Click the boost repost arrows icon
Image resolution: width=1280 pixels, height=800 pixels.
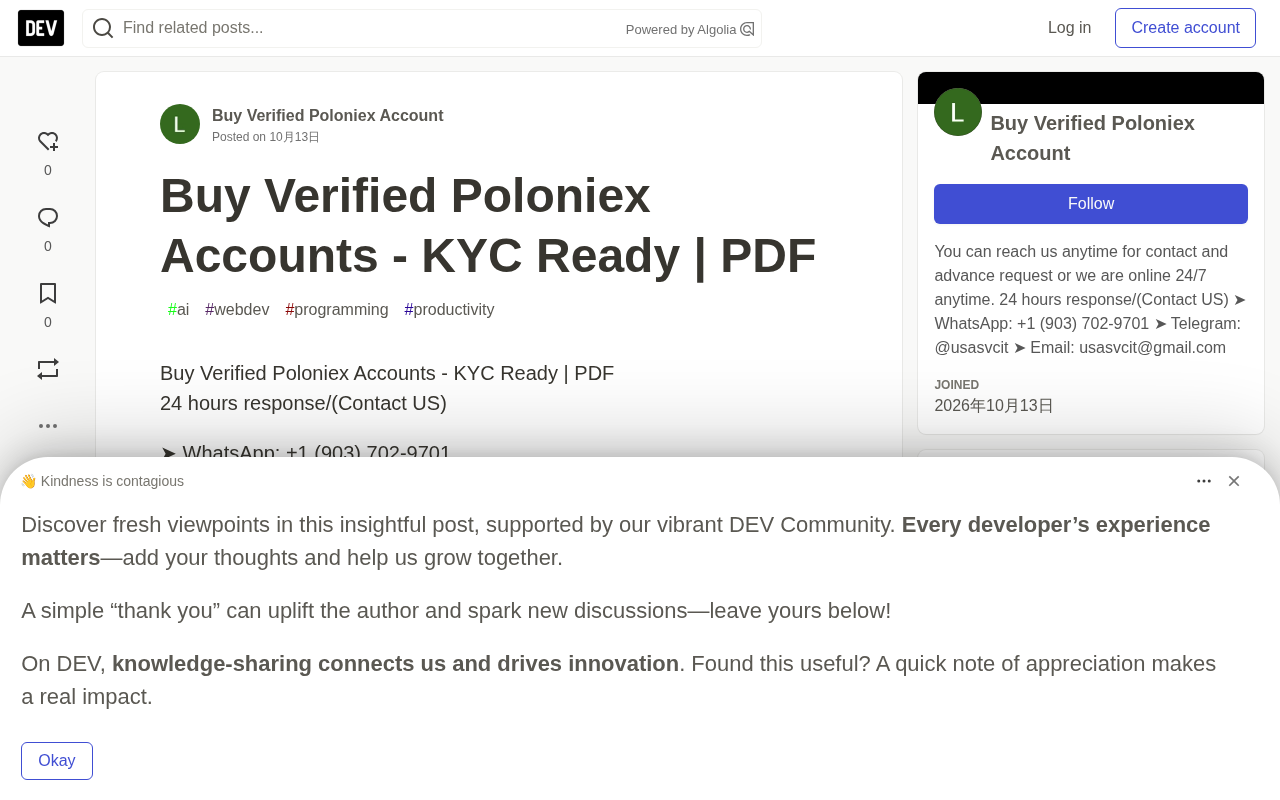tap(48, 369)
